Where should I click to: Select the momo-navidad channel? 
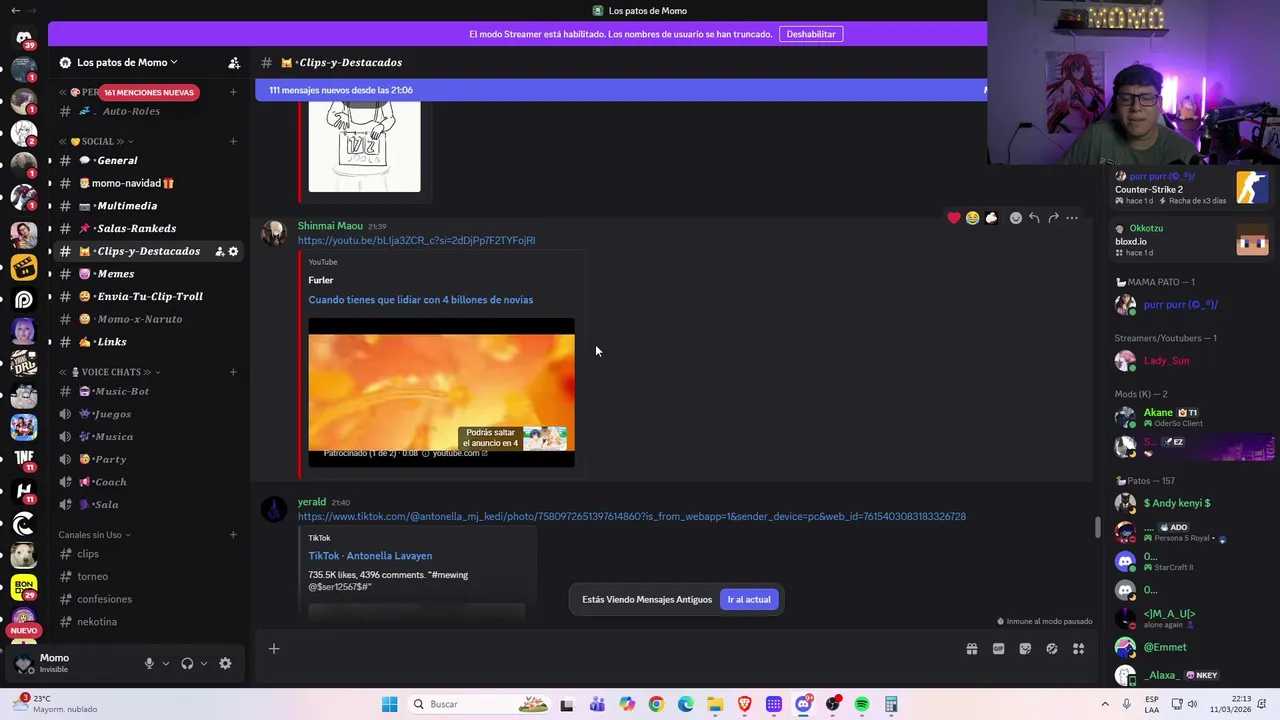[x=148, y=183]
